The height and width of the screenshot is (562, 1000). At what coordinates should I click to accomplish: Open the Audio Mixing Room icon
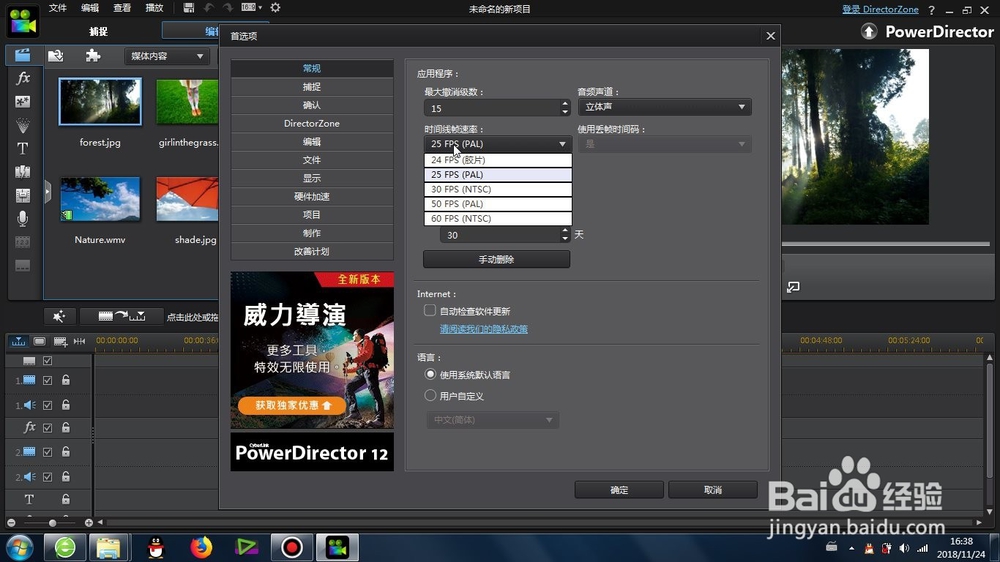coord(22,195)
